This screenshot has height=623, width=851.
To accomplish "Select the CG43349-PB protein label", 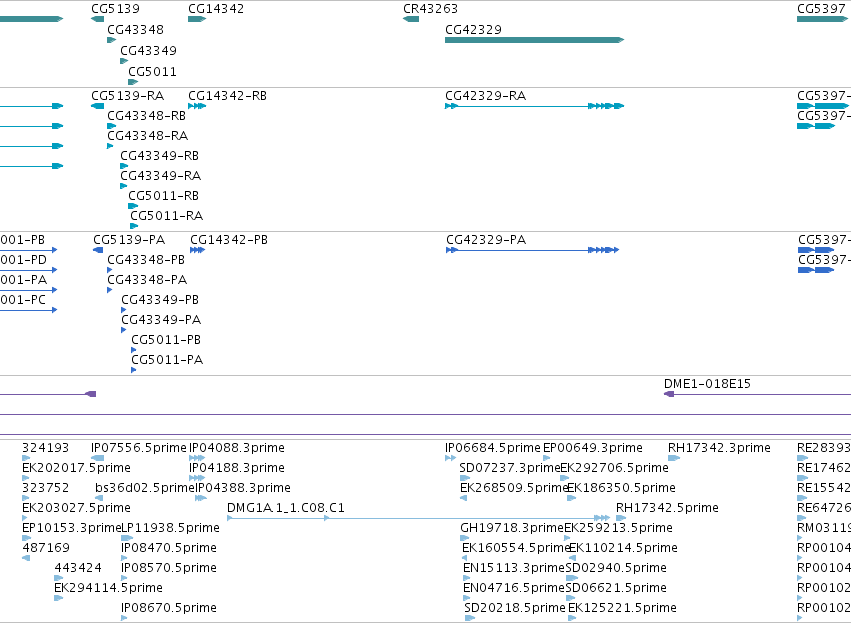I will tap(160, 300).
